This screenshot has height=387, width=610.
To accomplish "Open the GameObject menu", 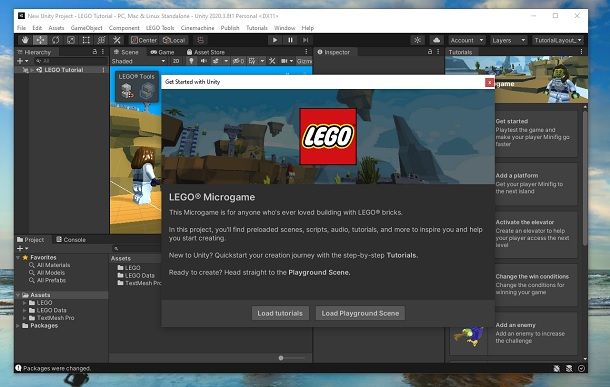I will [86, 28].
